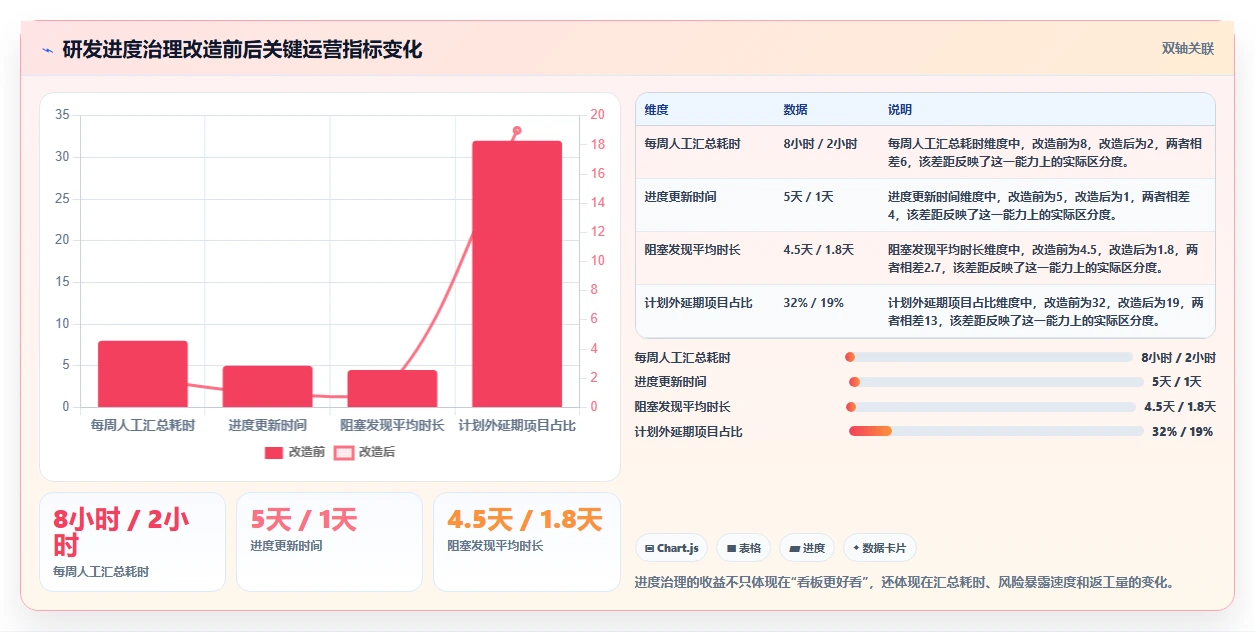The width and height of the screenshot is (1255, 632).
Task: Click the 数据卡片 tag chip
Action: click(x=880, y=548)
